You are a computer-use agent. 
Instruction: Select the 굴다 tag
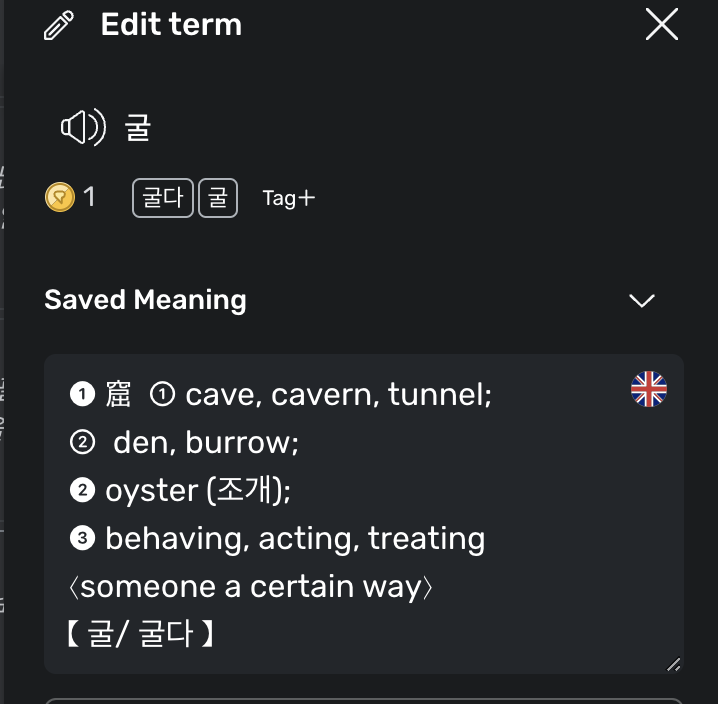point(163,198)
